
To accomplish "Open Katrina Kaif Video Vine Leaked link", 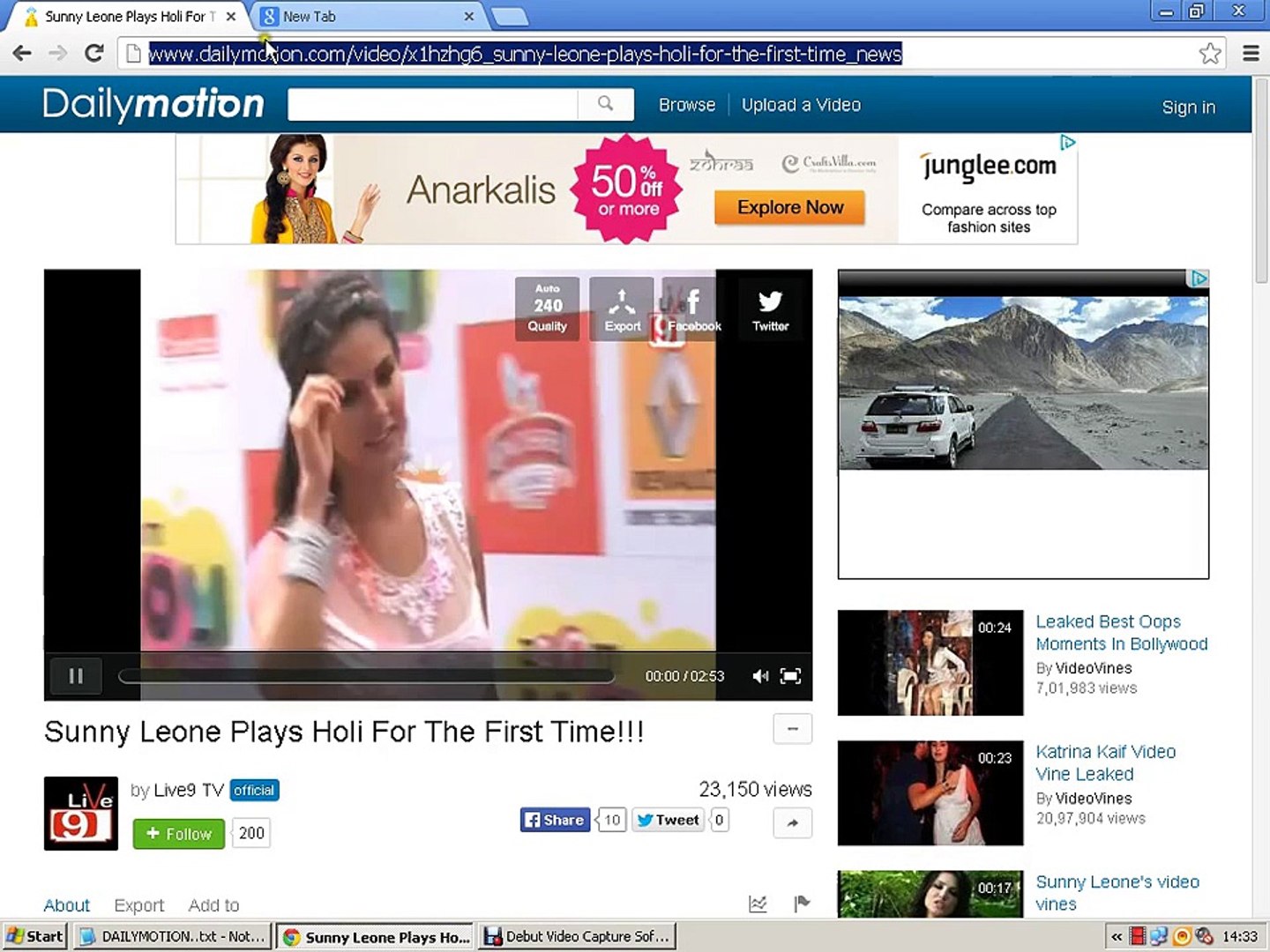I will (x=1105, y=762).
